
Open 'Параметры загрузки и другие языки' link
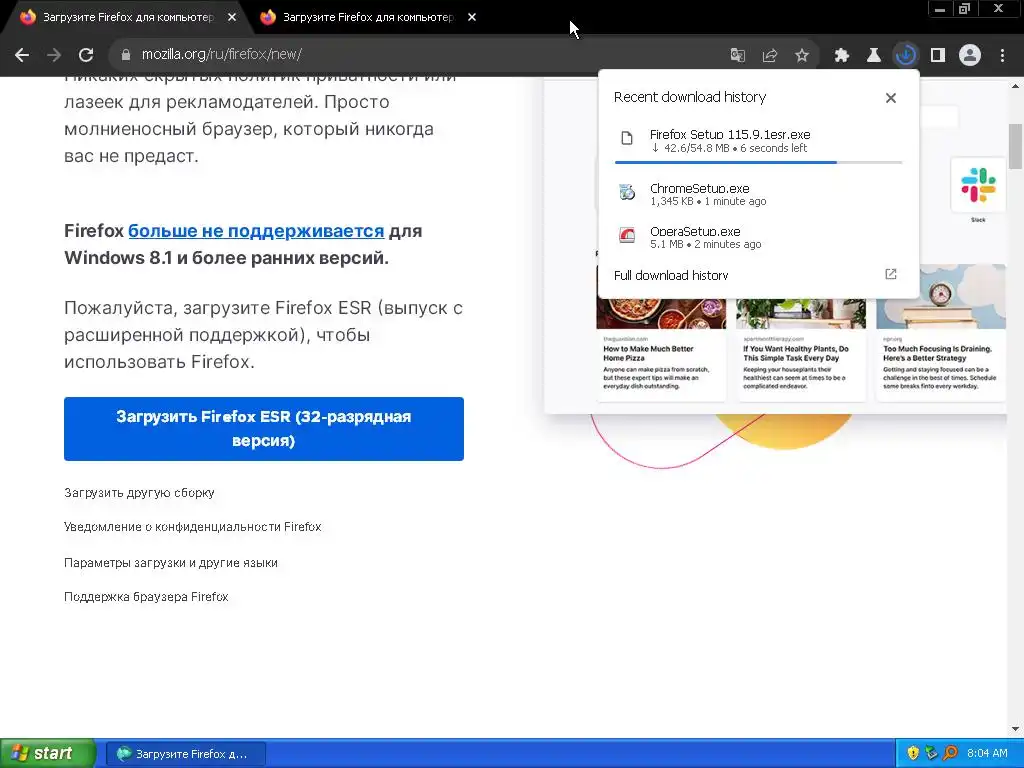(x=171, y=563)
